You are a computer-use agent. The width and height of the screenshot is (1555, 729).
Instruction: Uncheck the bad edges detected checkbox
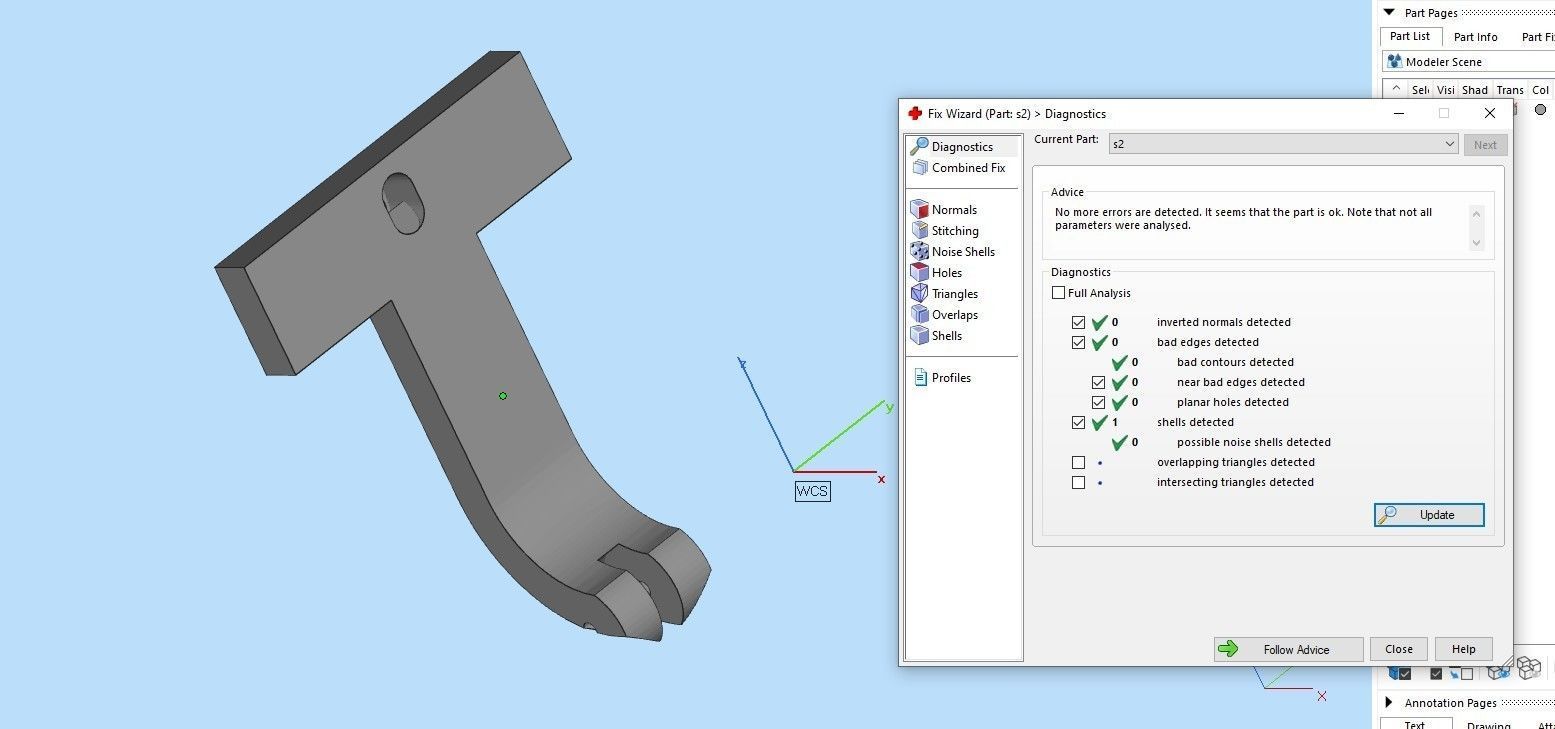click(x=1078, y=342)
